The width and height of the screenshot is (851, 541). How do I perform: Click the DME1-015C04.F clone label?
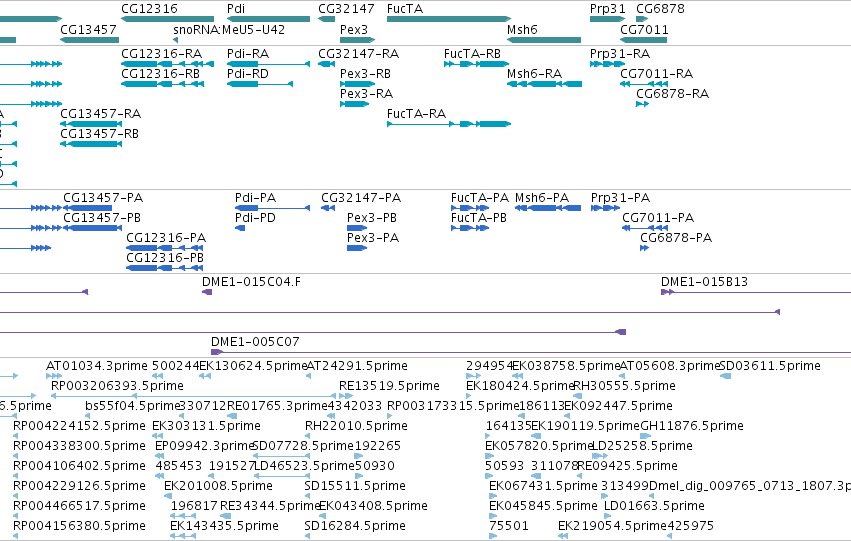point(251,282)
